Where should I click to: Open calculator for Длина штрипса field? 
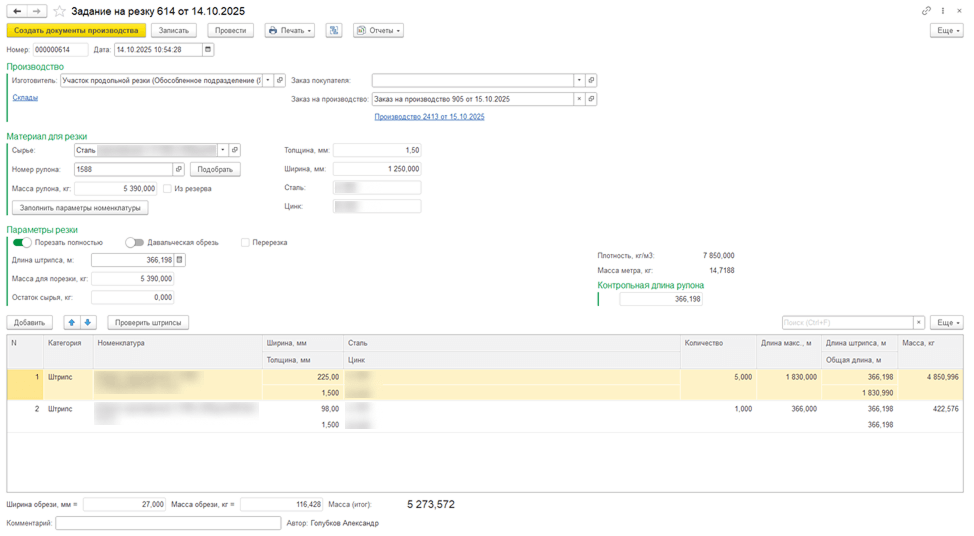tap(180, 260)
